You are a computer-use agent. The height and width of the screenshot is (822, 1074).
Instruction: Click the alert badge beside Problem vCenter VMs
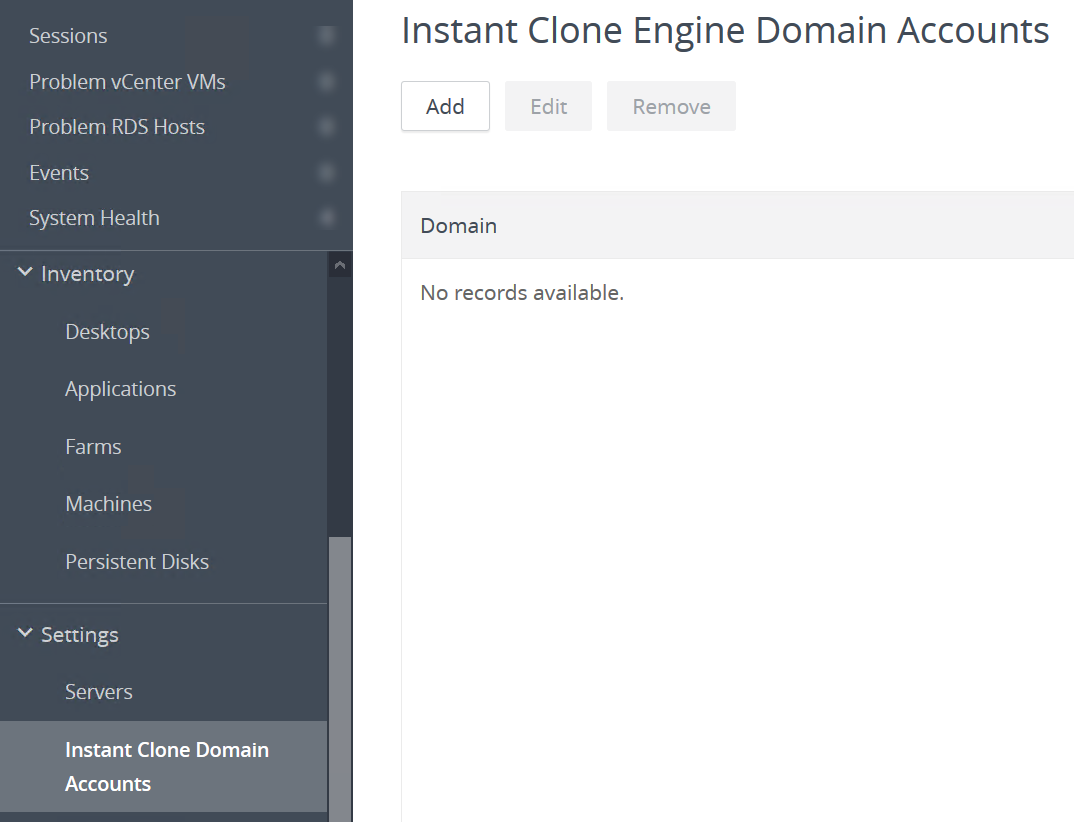(327, 80)
